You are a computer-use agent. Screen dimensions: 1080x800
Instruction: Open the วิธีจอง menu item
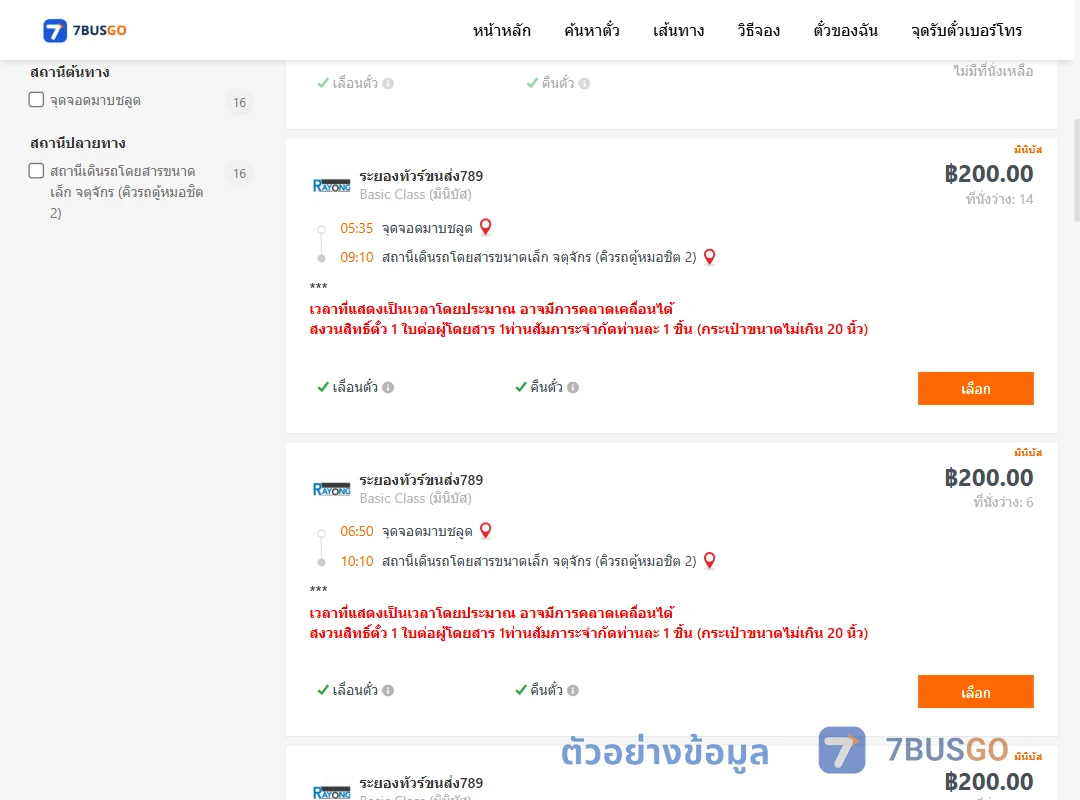(758, 30)
